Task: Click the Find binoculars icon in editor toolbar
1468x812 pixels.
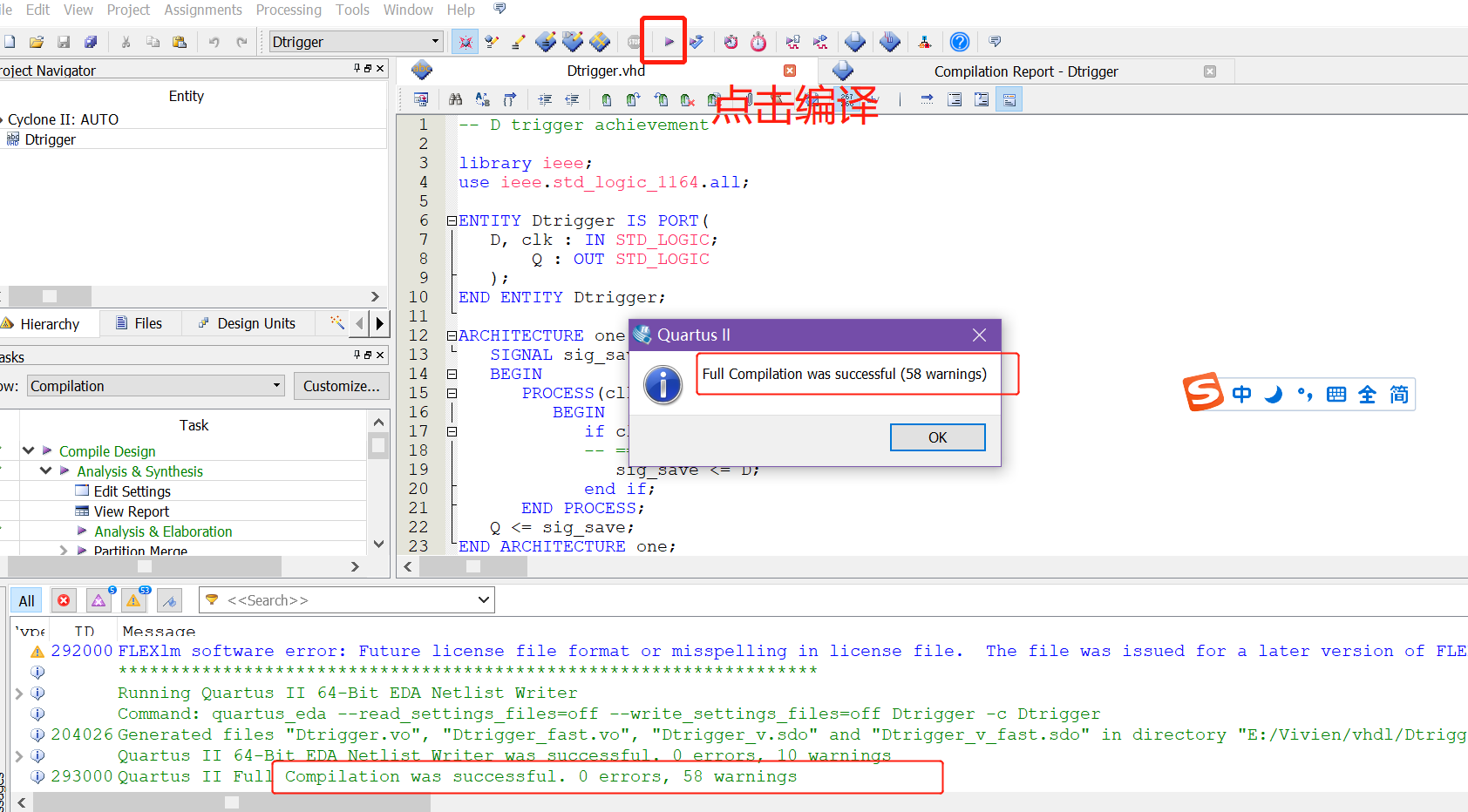Action: (x=455, y=99)
